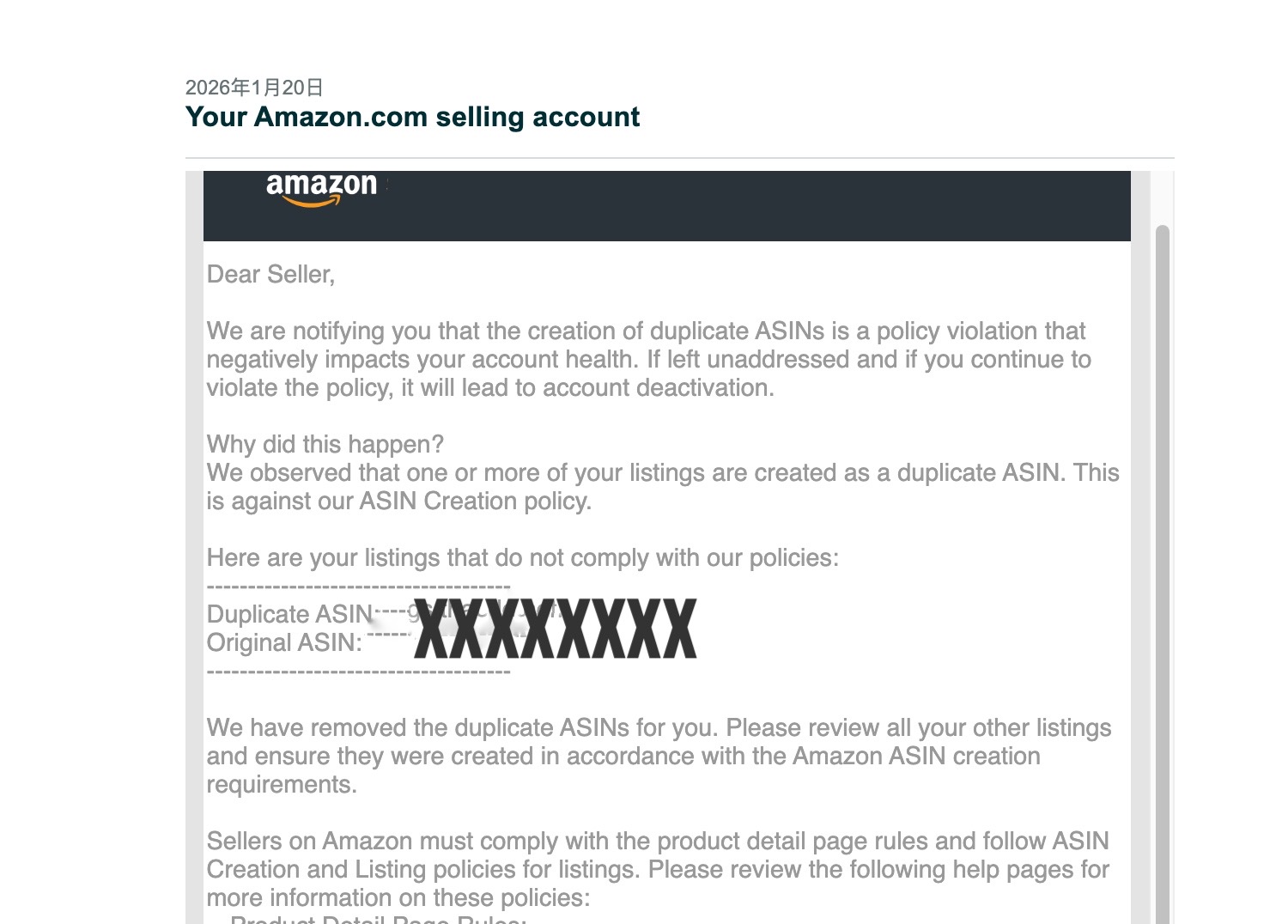1288x924 pixels.
Task: Click the "Why did this happen?" line
Action: tap(325, 445)
